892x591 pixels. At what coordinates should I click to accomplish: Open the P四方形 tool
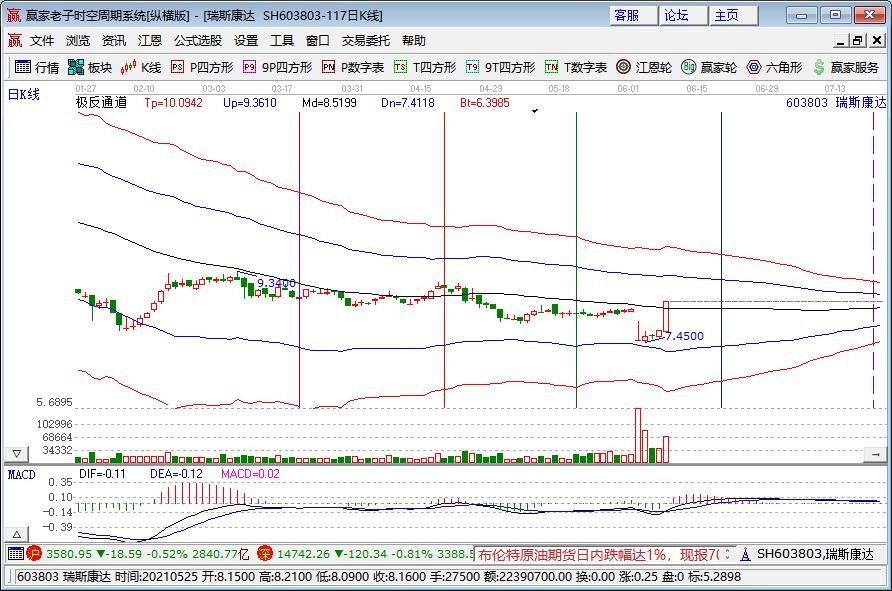202,67
